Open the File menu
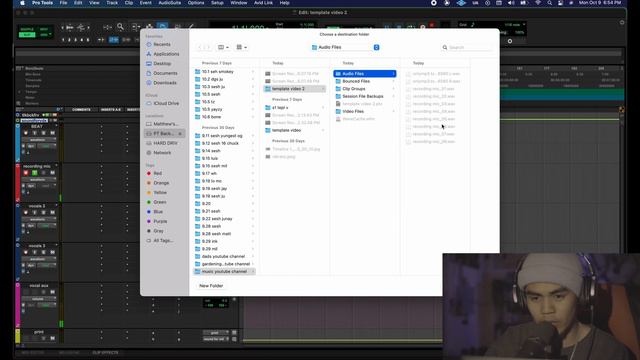This screenshot has height=360, width=640. [x=63, y=3]
